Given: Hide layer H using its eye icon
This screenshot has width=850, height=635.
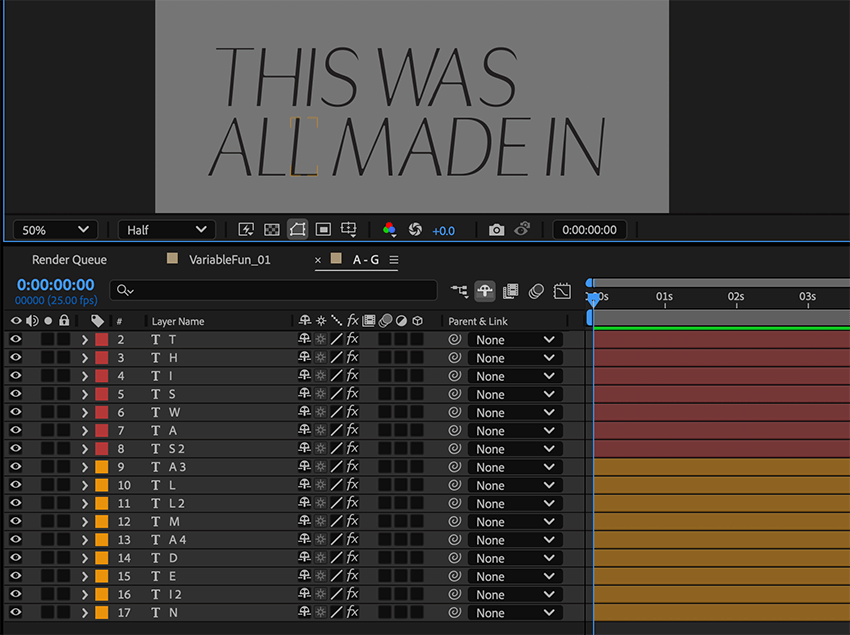Looking at the screenshot, I should pyautogui.click(x=16, y=358).
